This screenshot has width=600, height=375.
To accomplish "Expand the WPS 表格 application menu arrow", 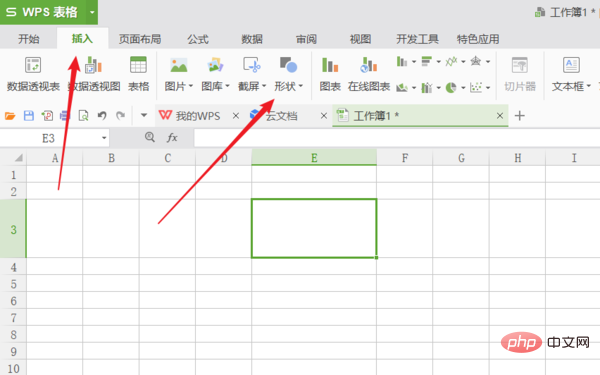I will (92, 12).
